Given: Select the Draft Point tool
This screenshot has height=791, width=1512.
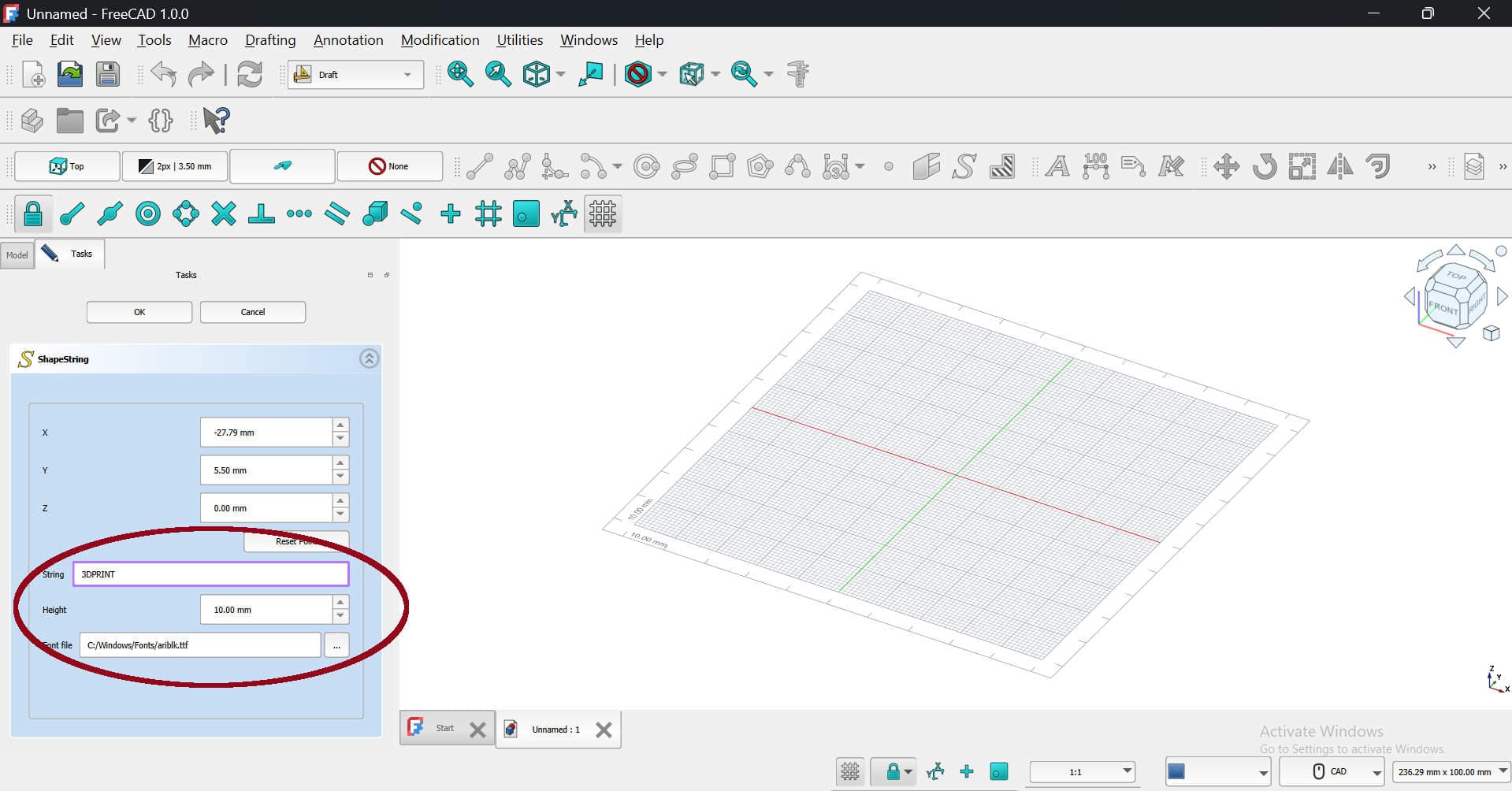Looking at the screenshot, I should 889,166.
